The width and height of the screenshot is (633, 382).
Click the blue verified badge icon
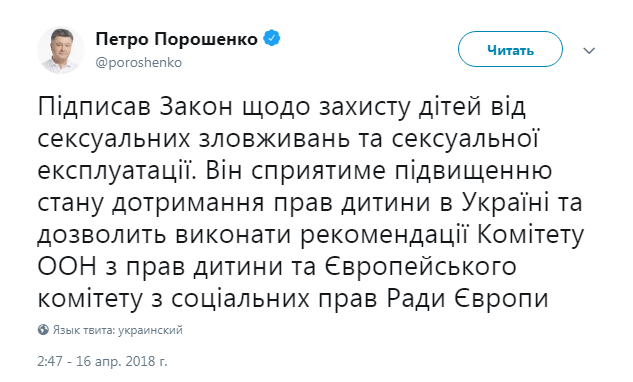pyautogui.click(x=272, y=38)
